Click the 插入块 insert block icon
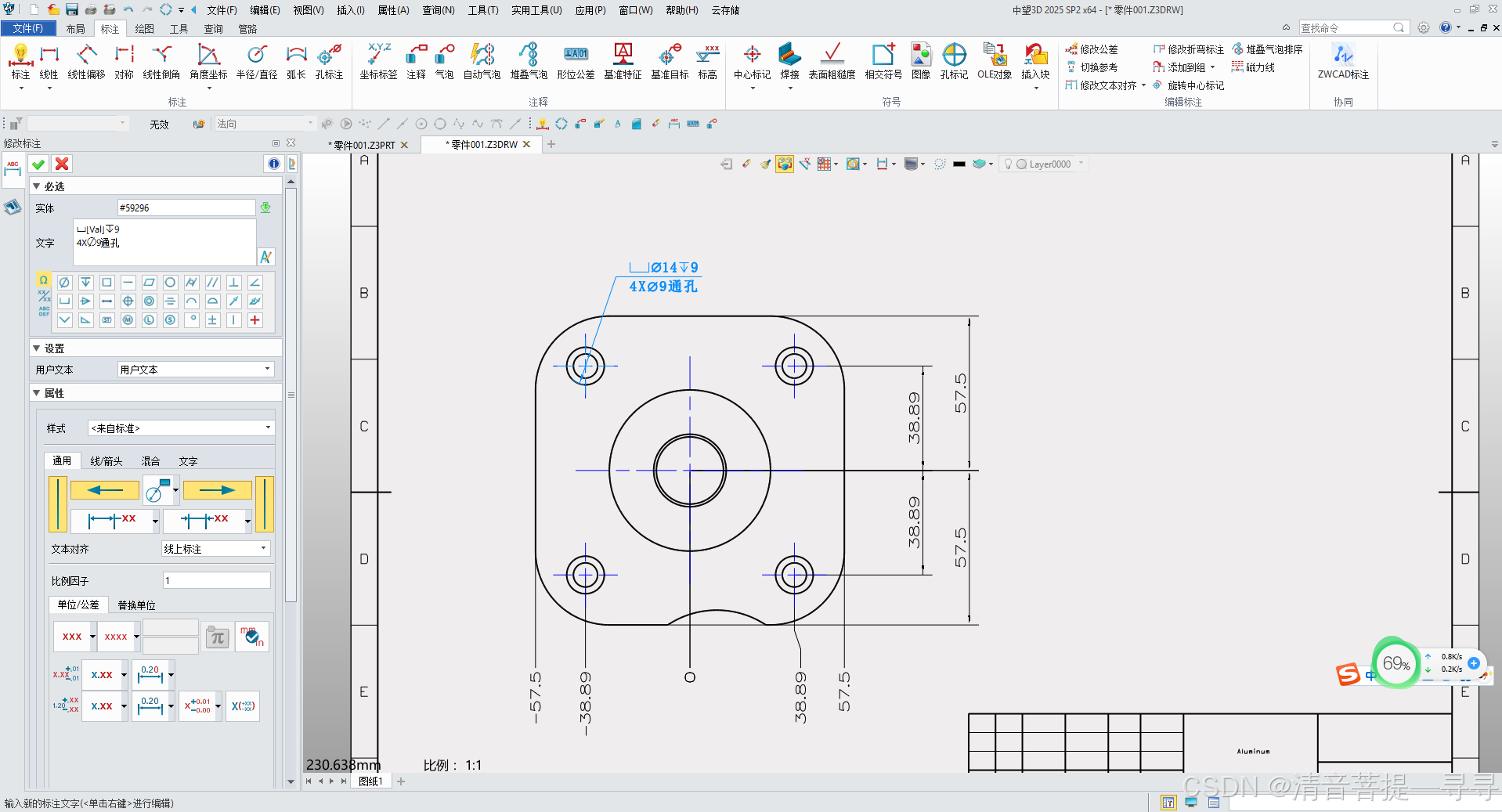 point(1035,62)
